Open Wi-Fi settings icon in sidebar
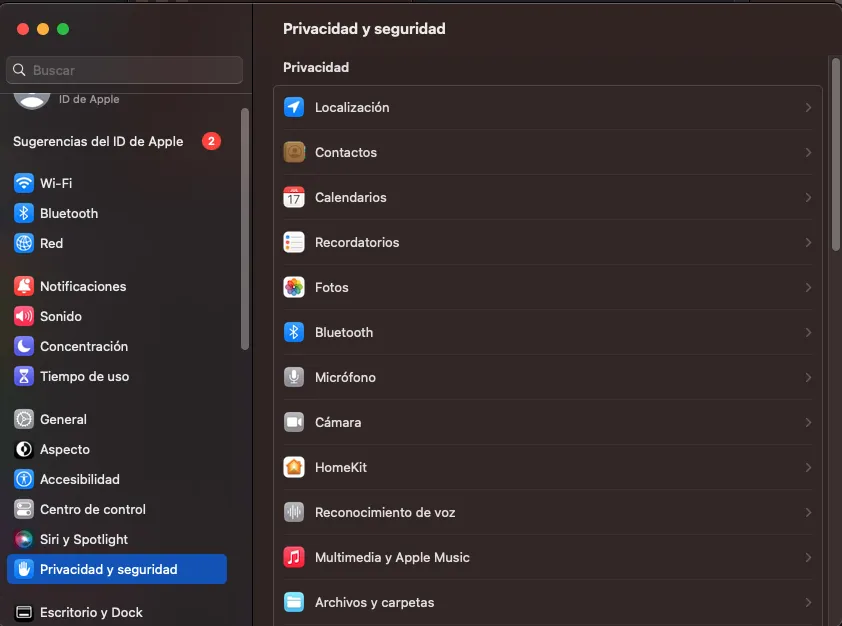This screenshot has width=842, height=626. coord(24,183)
